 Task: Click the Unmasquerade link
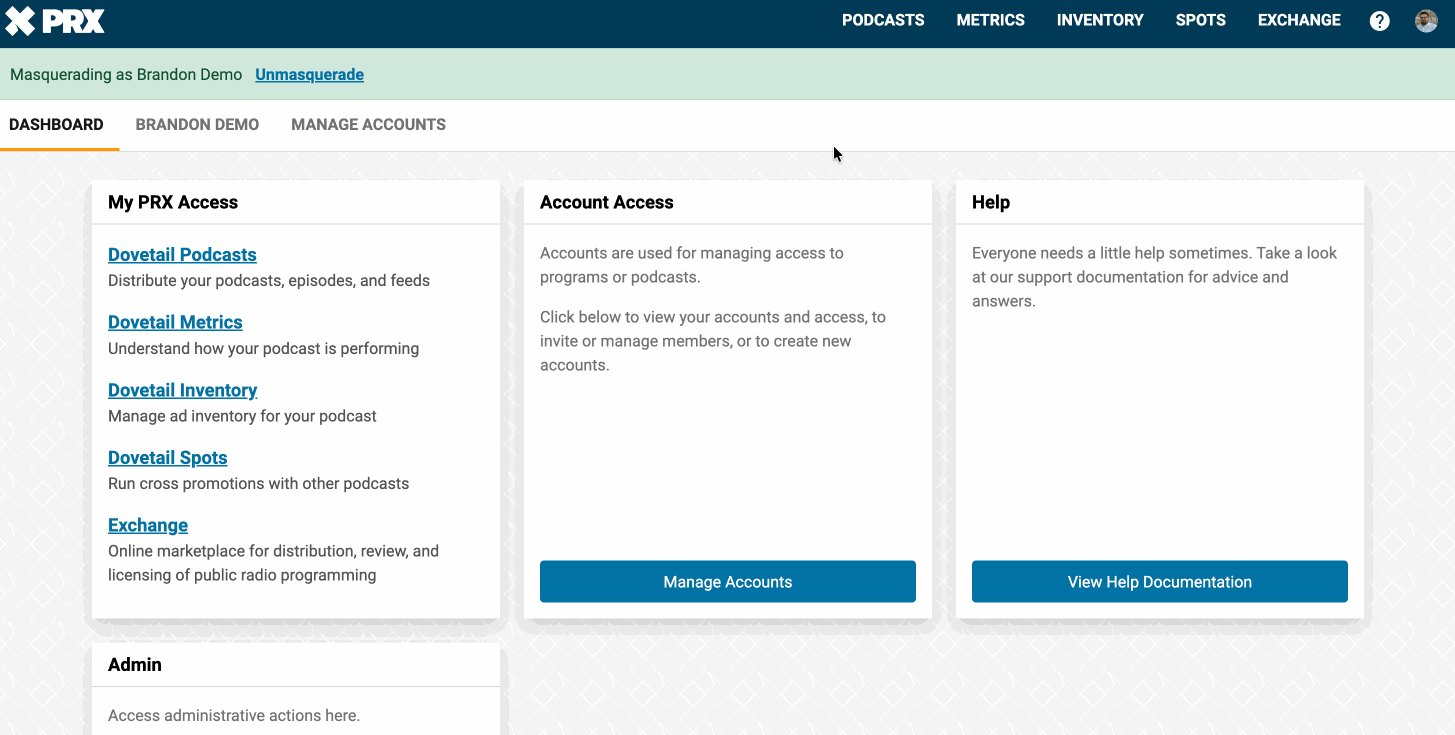tap(310, 75)
